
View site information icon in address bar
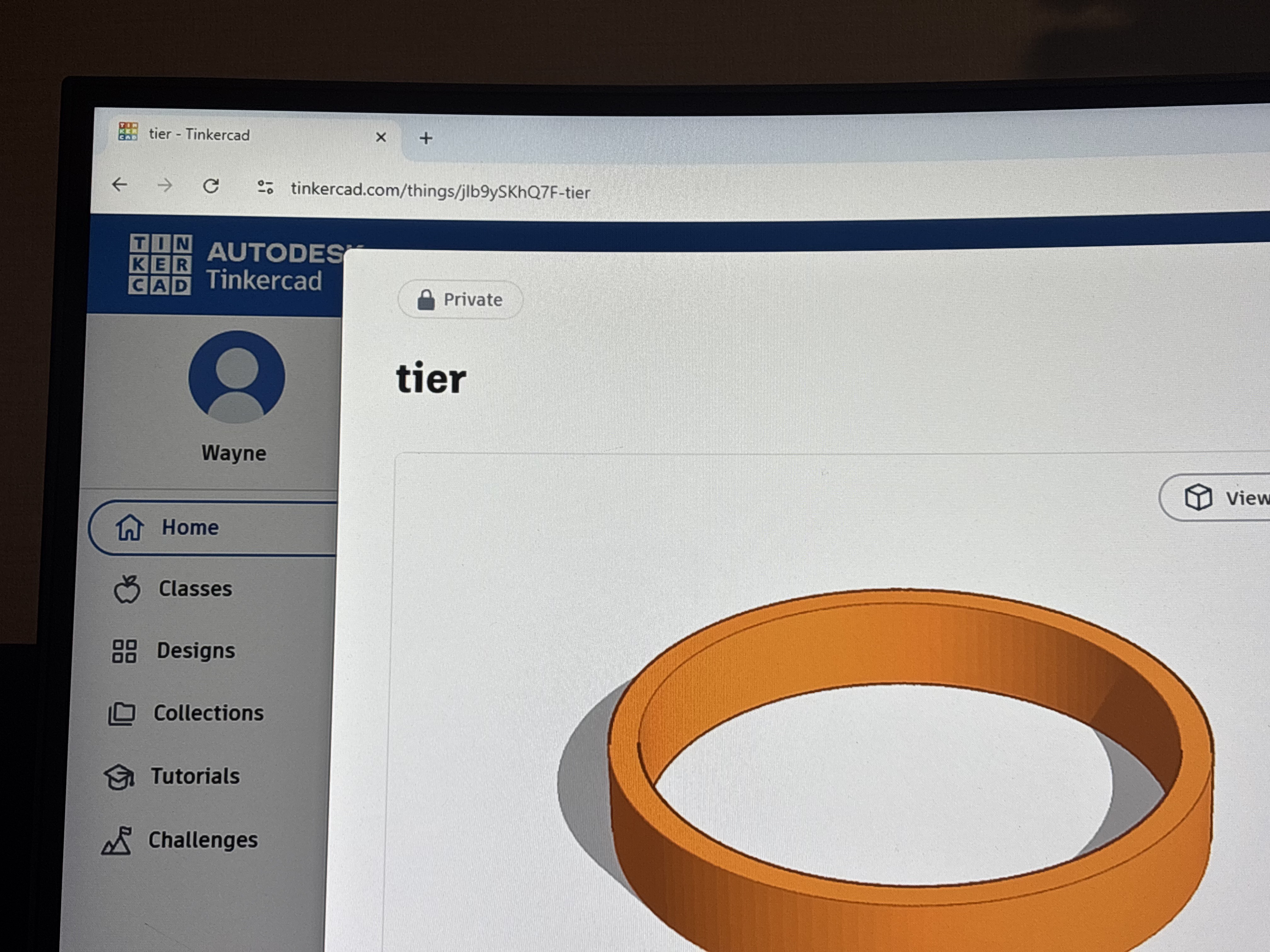265,187
